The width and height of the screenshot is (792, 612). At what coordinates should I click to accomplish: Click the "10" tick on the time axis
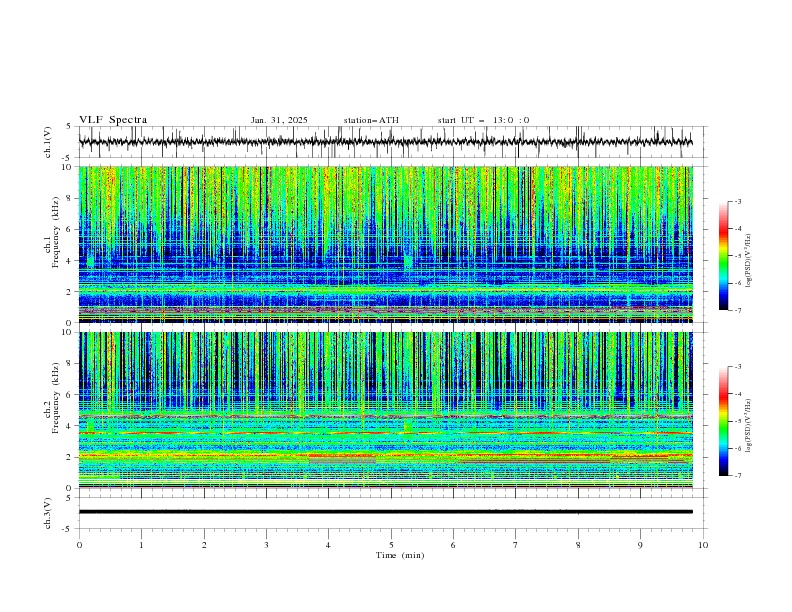[x=703, y=545]
